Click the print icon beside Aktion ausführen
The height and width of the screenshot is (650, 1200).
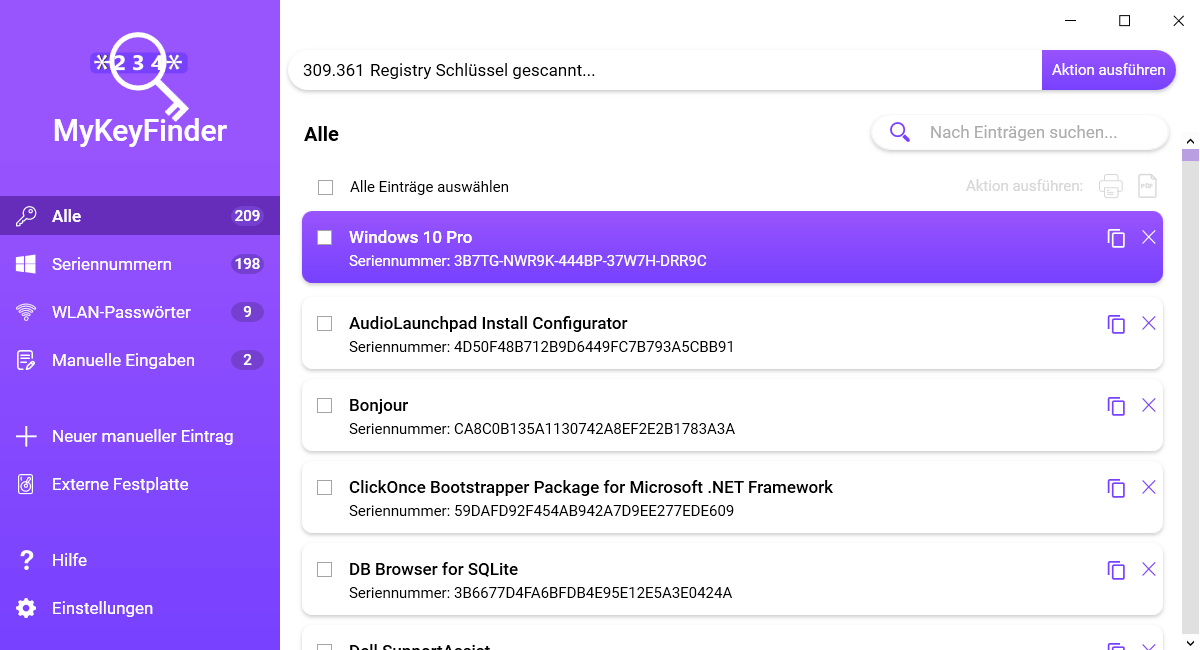click(1111, 186)
